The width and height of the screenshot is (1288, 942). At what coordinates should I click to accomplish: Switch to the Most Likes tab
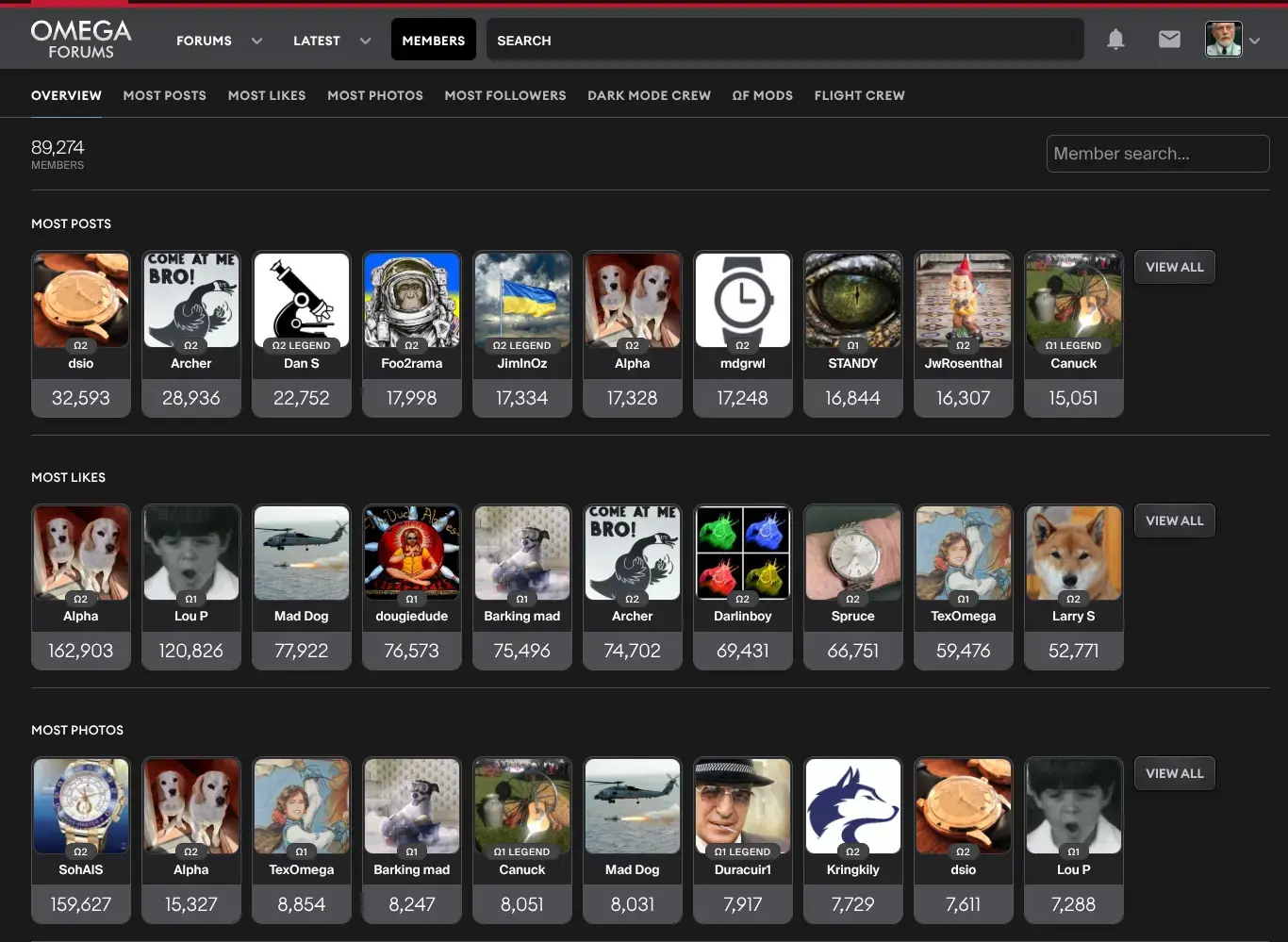[267, 95]
